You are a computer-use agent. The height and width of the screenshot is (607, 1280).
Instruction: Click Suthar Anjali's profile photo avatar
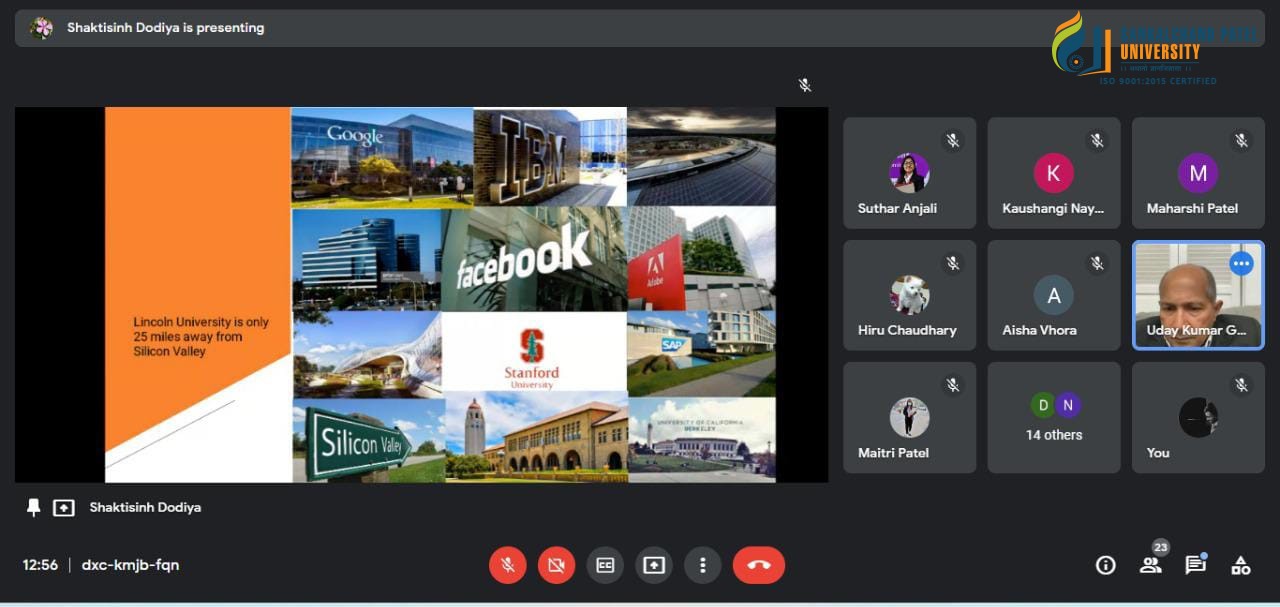[910, 173]
